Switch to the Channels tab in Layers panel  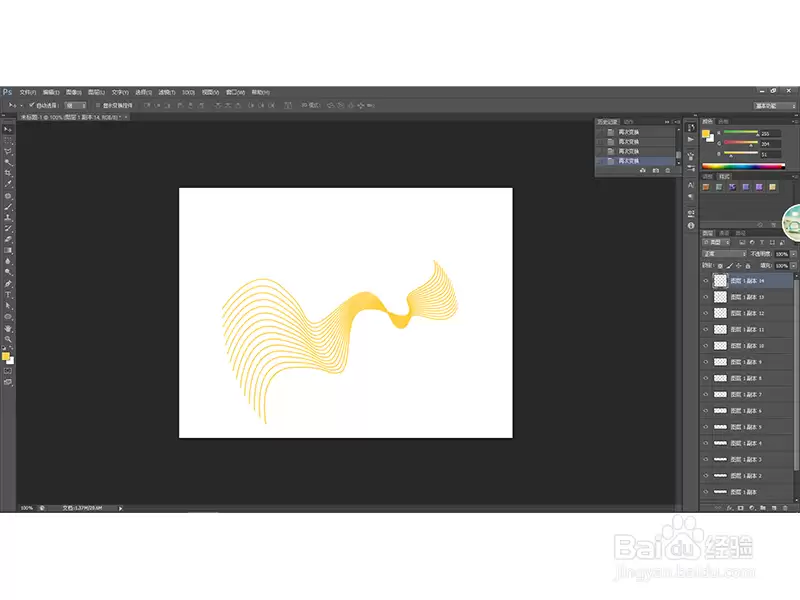[x=724, y=233]
